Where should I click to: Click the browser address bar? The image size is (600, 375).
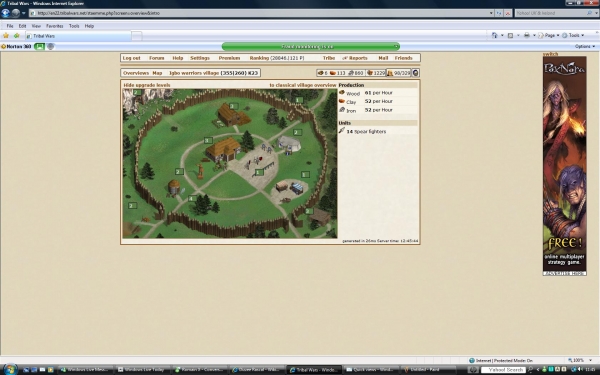coord(260,13)
